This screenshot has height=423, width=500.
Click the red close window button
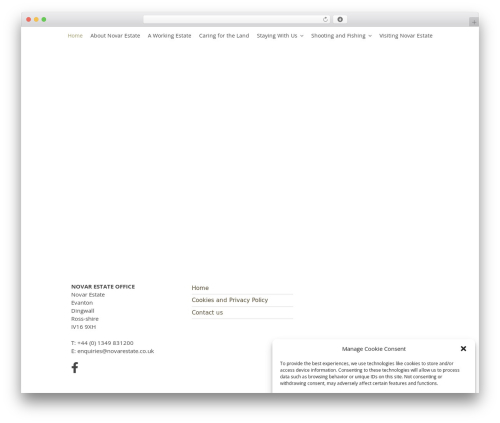(x=29, y=19)
